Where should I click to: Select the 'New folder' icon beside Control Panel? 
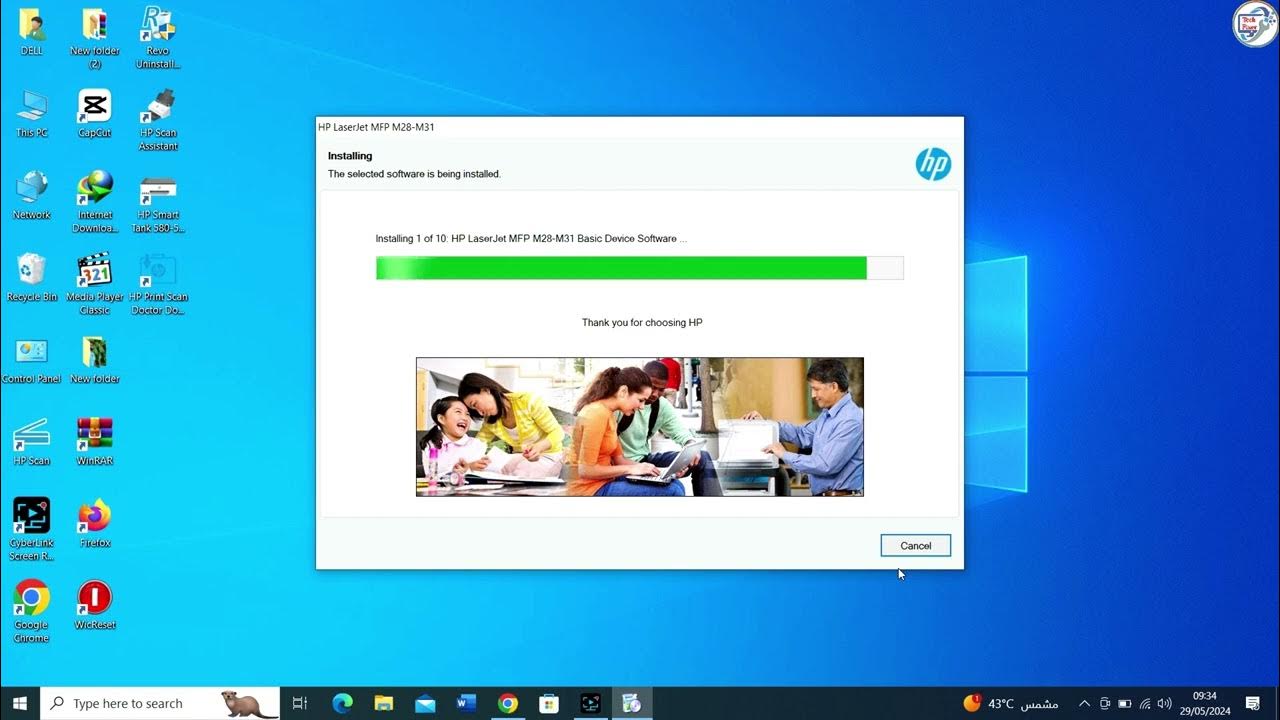coord(95,360)
